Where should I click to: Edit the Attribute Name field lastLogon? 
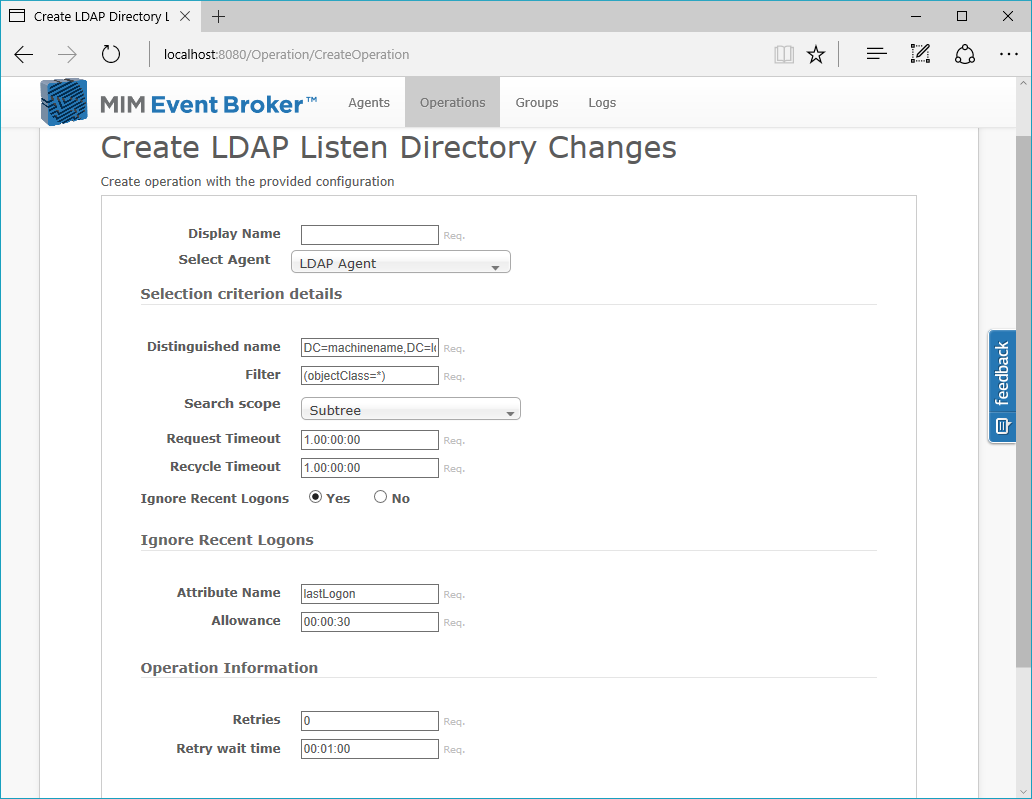click(x=370, y=594)
